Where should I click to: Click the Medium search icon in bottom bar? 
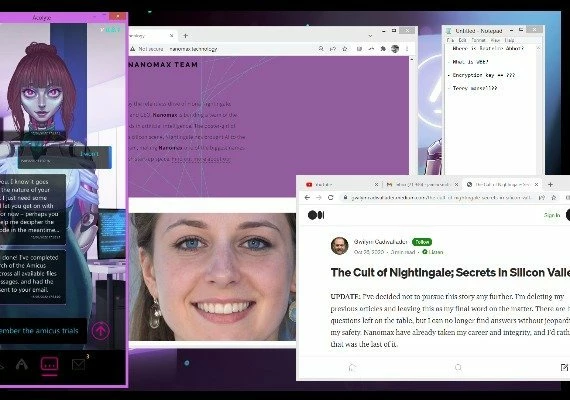coord(458,368)
